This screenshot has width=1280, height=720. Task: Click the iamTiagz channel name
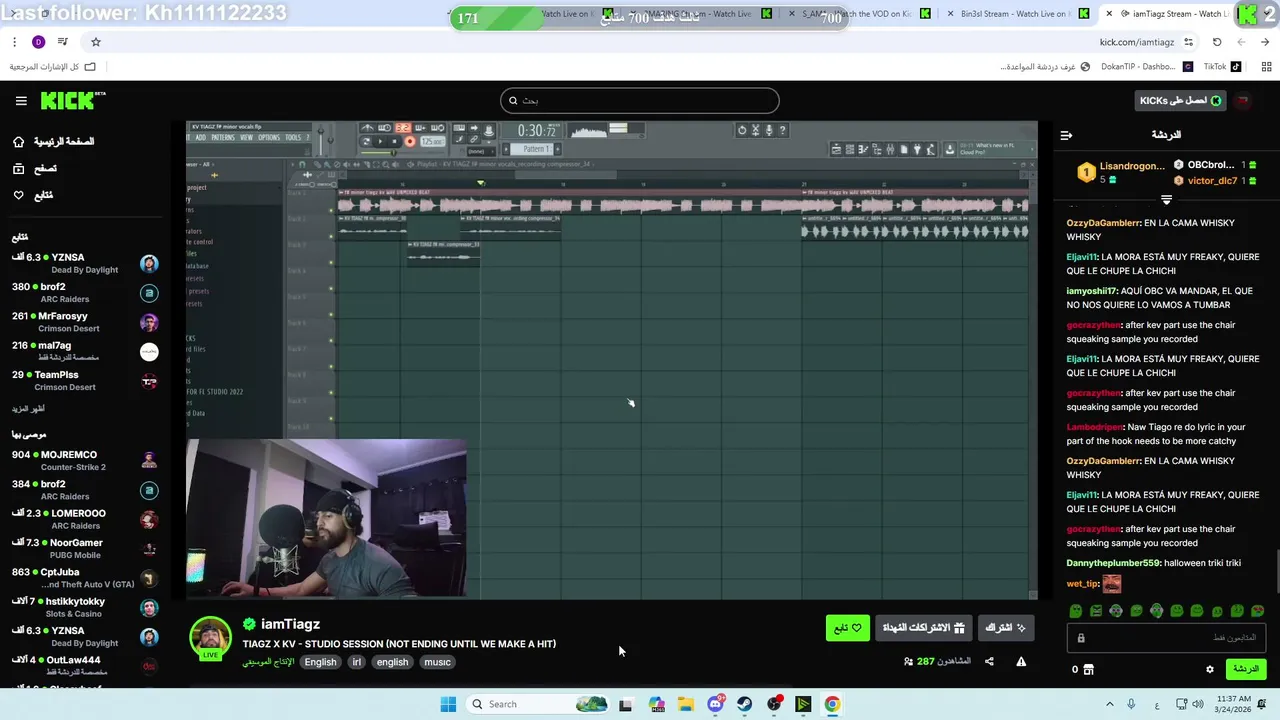290,624
